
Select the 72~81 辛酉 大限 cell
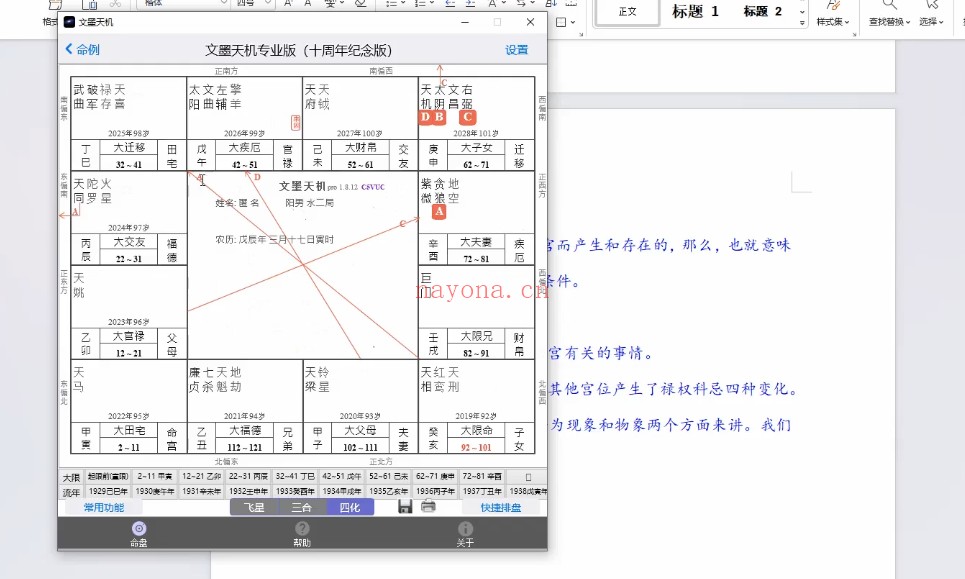[x=482, y=477]
